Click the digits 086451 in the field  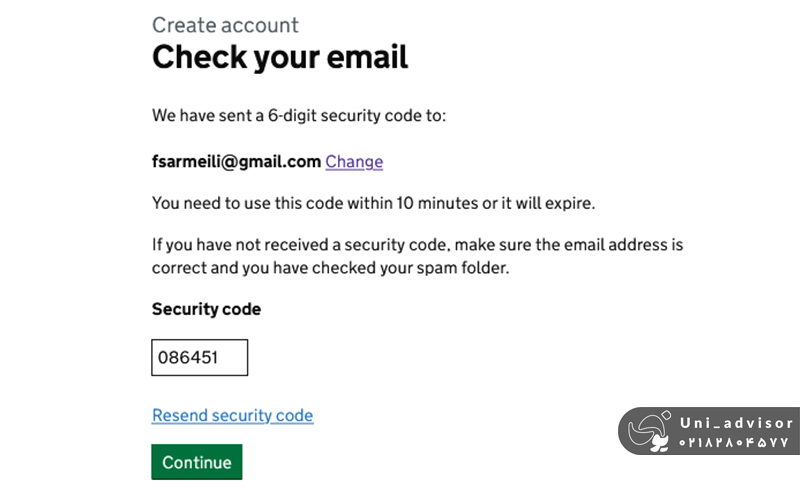[x=188, y=357]
